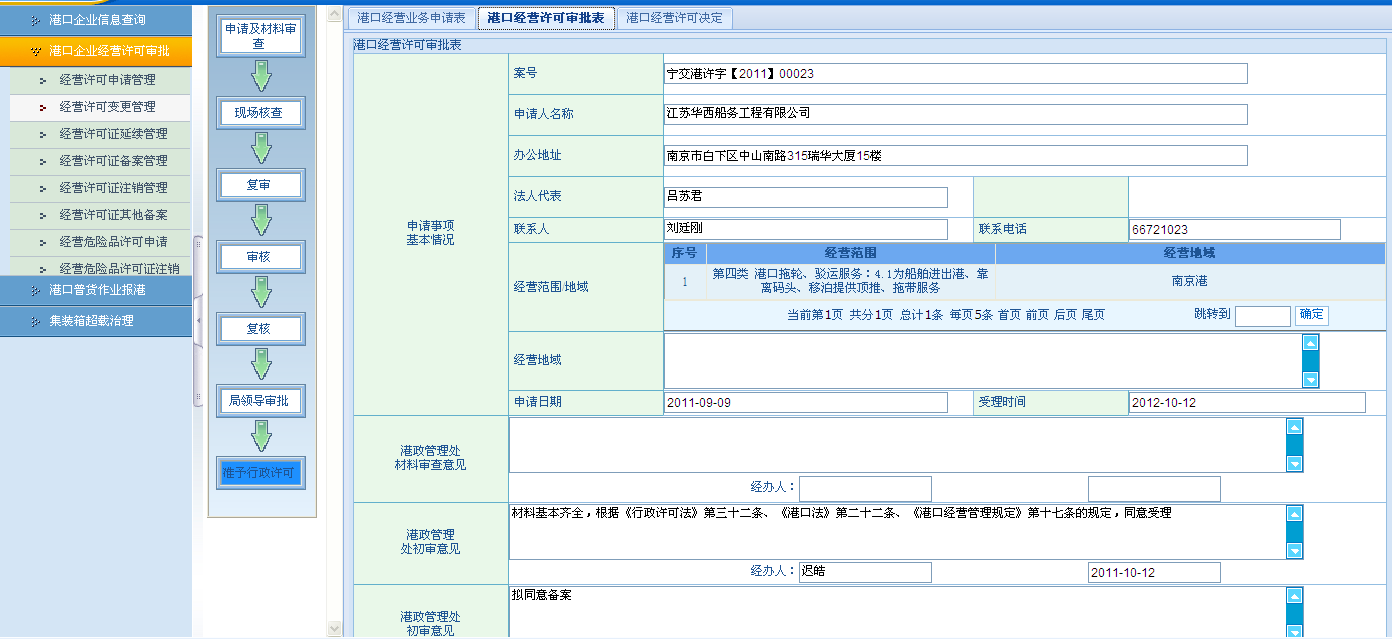
Task: Click the 现场核查 workflow step button
Action: (x=259, y=113)
